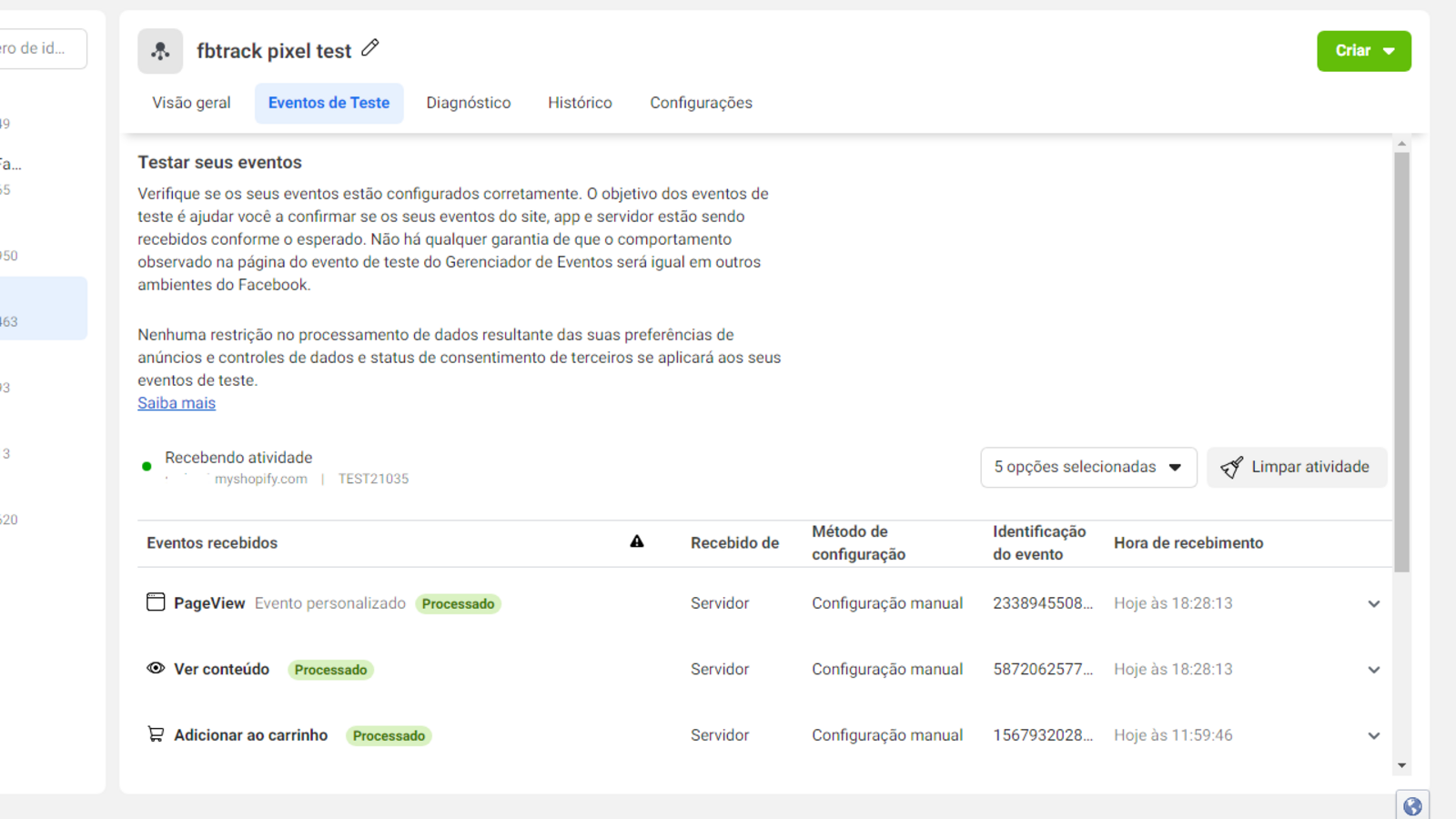
Task: Edit the fbtrack pixel test name
Action: 369,48
